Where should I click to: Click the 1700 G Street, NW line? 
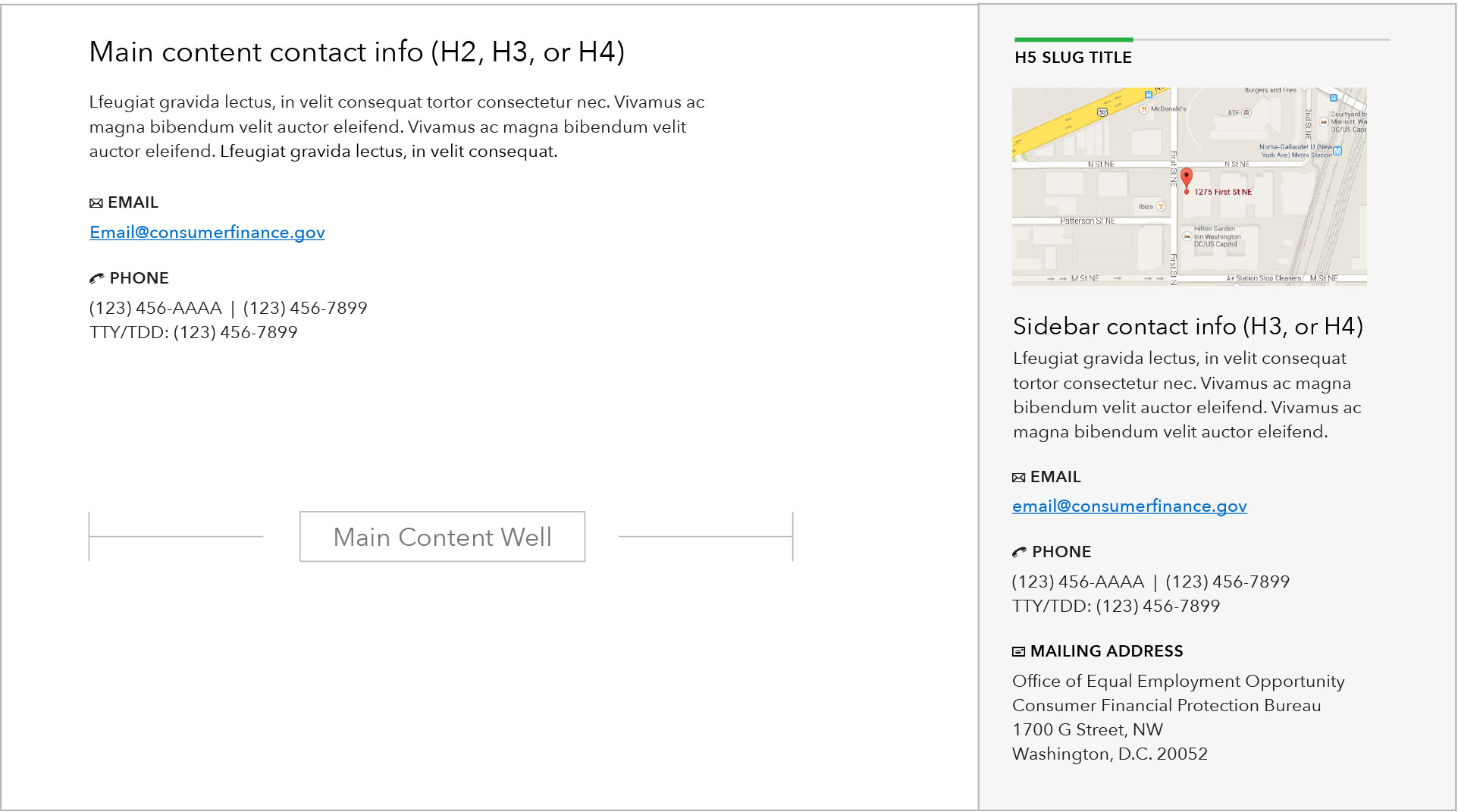pyautogui.click(x=1087, y=730)
